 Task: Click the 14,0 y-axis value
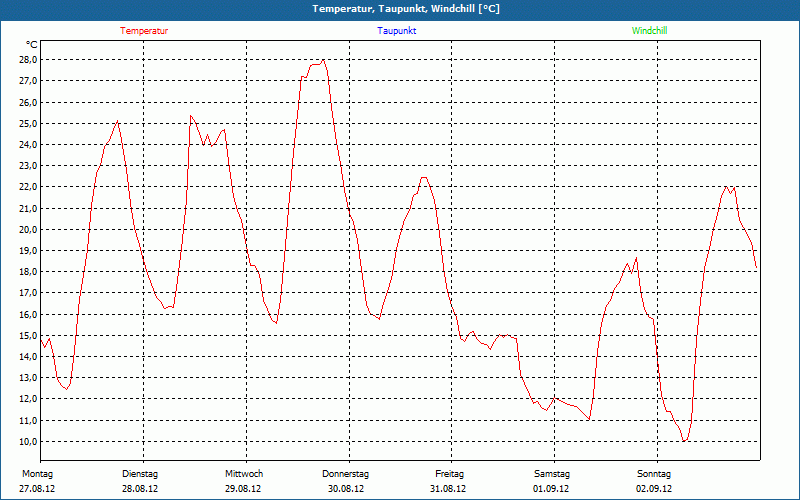[29, 357]
